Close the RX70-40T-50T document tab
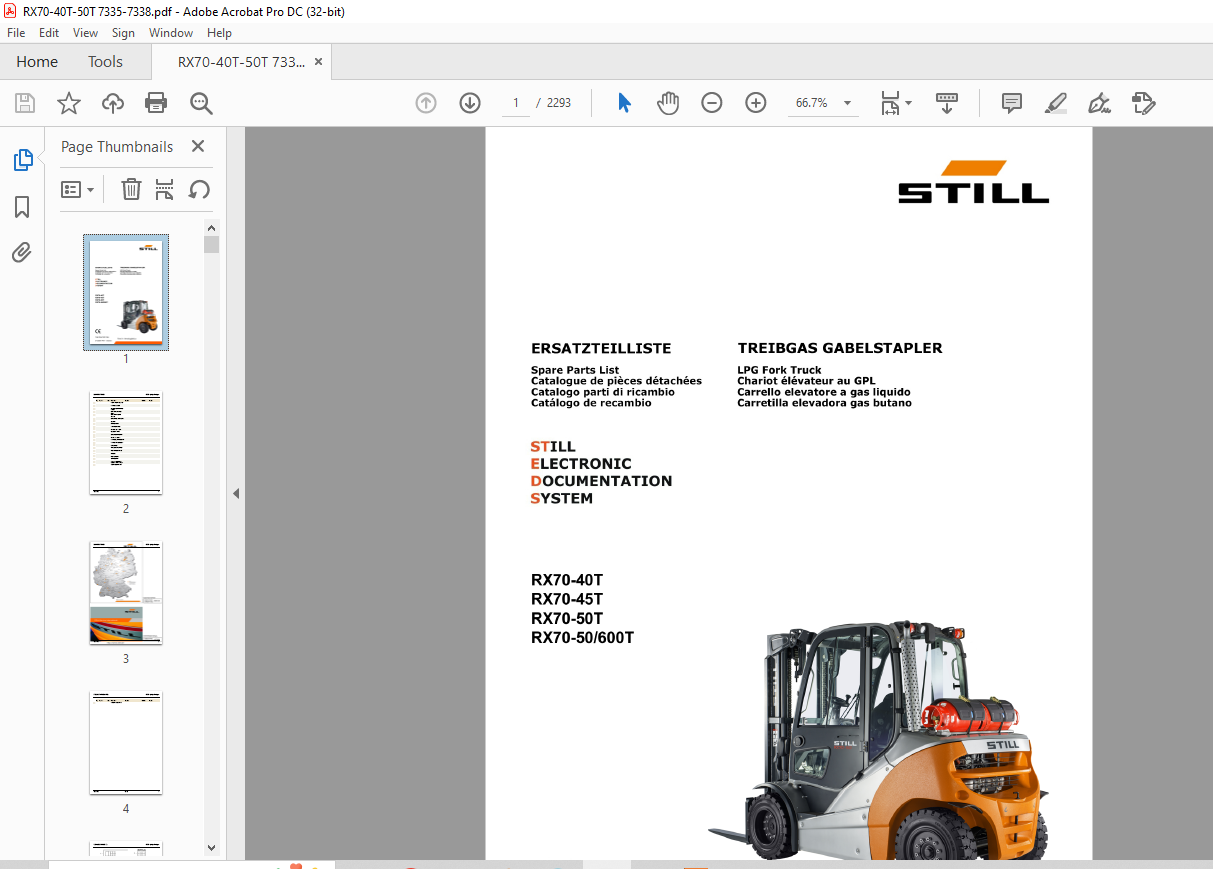The height and width of the screenshot is (869, 1213). click(x=319, y=62)
